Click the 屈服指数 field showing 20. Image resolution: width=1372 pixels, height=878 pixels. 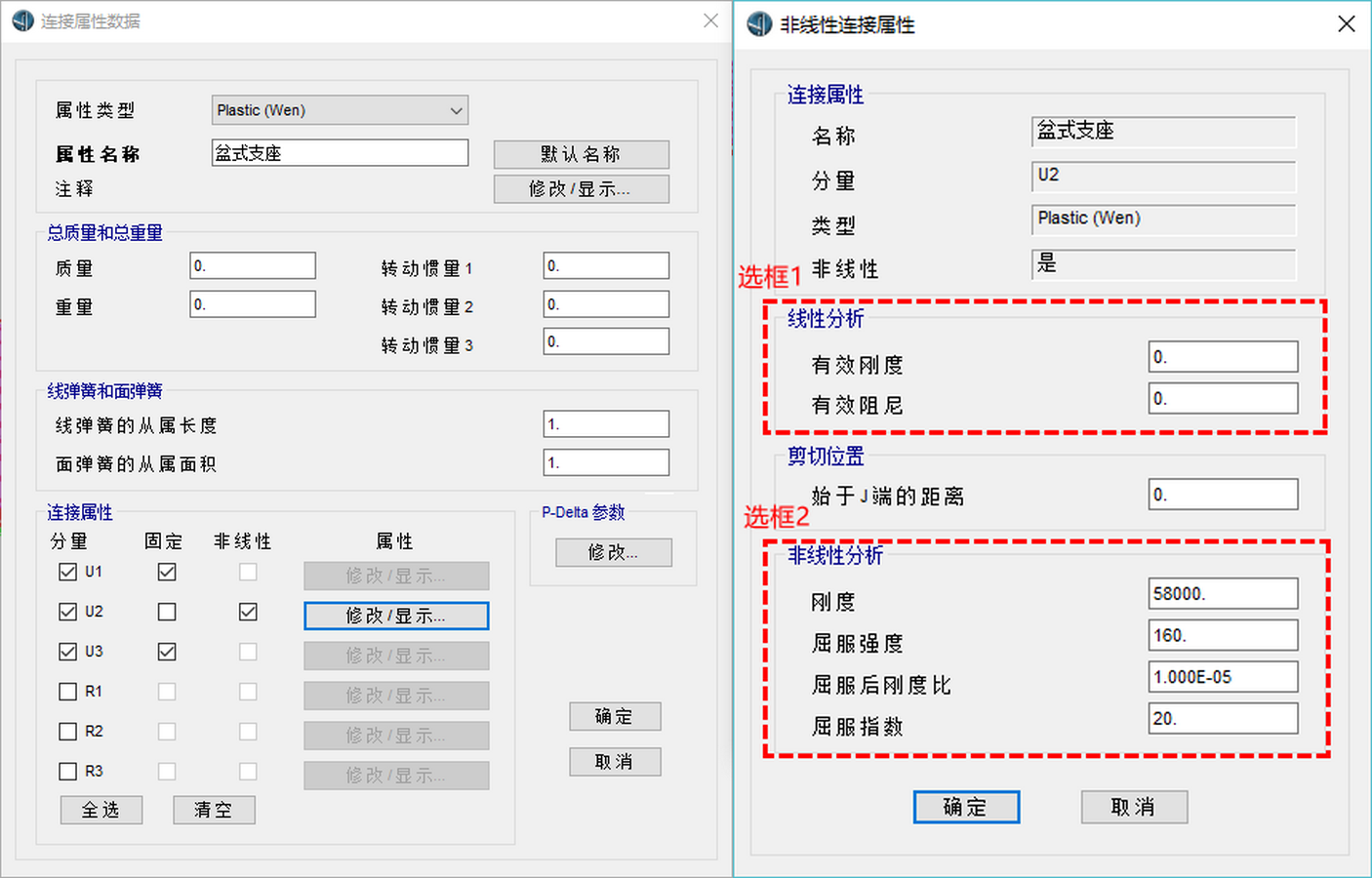click(1223, 719)
